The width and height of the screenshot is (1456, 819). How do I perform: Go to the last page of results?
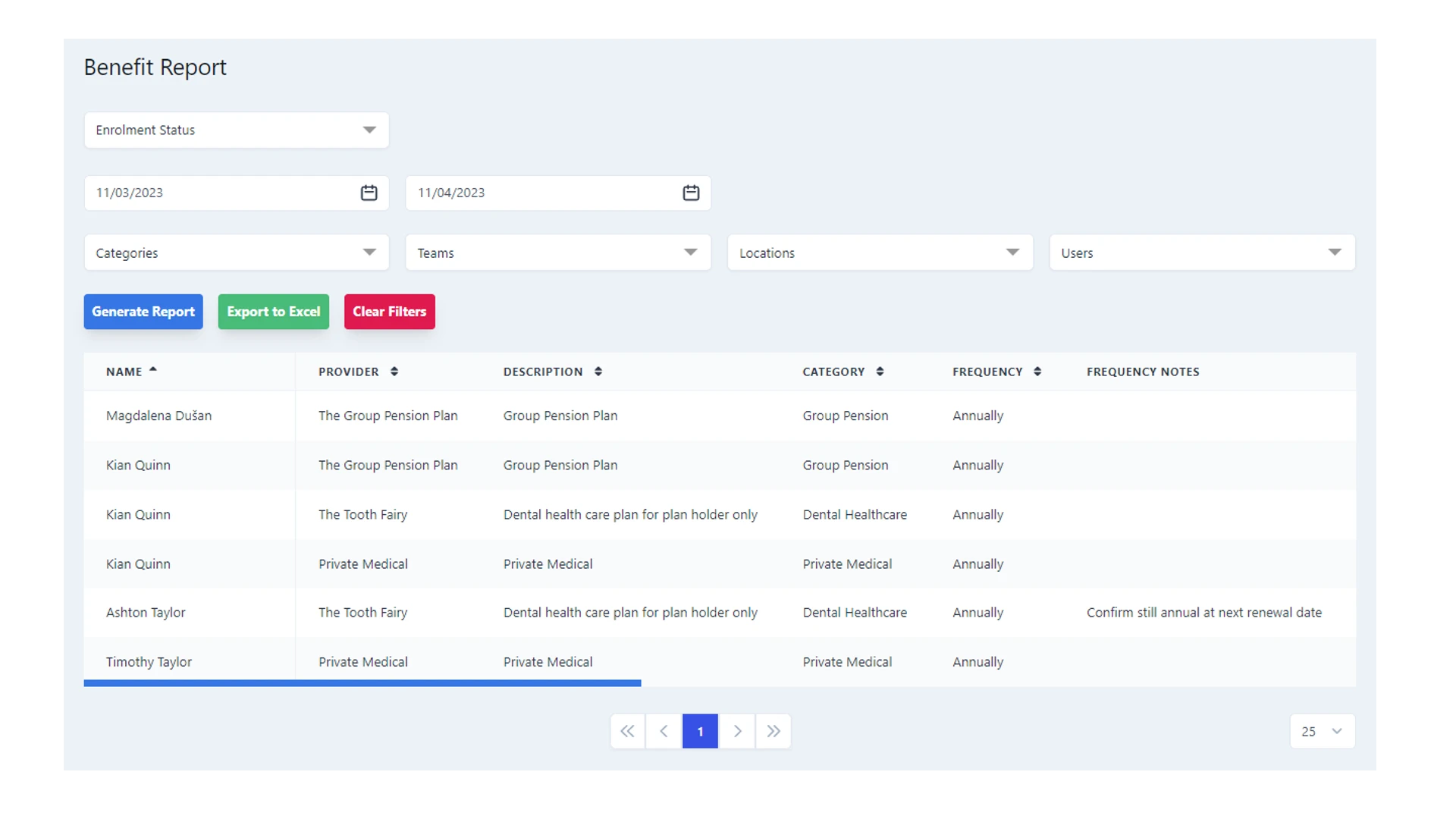tap(773, 731)
